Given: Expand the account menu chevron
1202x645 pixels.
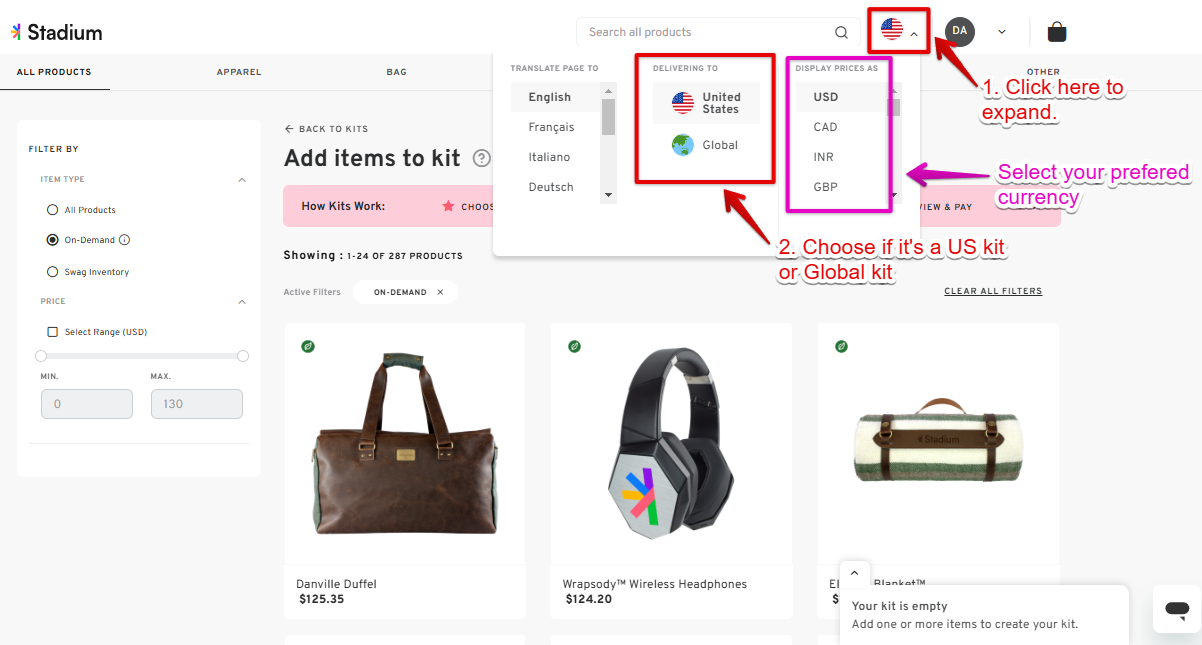Looking at the screenshot, I should 1002,32.
